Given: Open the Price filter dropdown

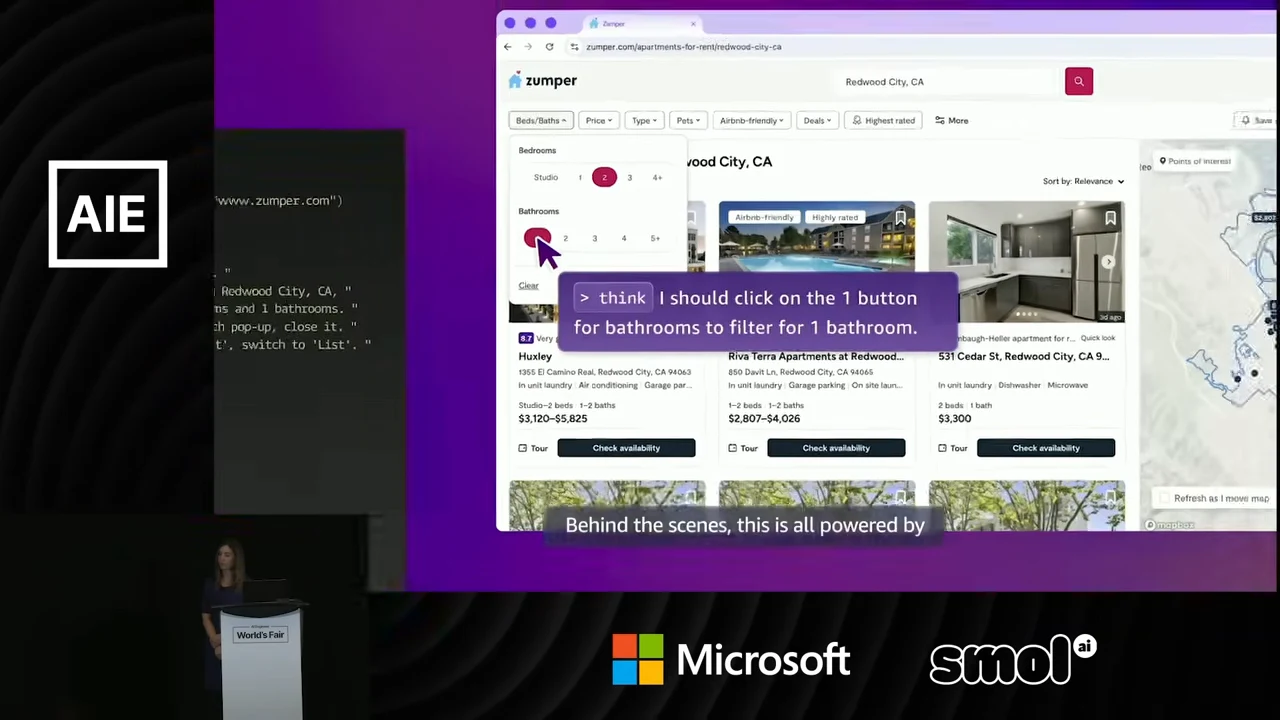Looking at the screenshot, I should point(598,120).
